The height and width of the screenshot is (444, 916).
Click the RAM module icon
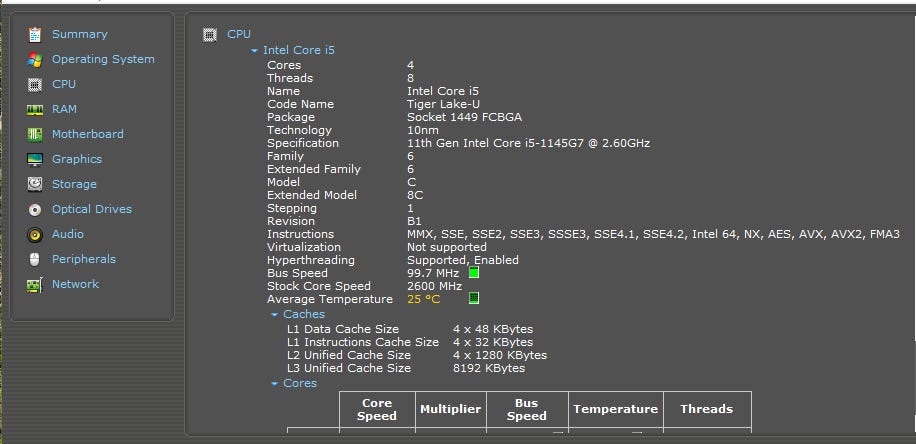pos(35,110)
